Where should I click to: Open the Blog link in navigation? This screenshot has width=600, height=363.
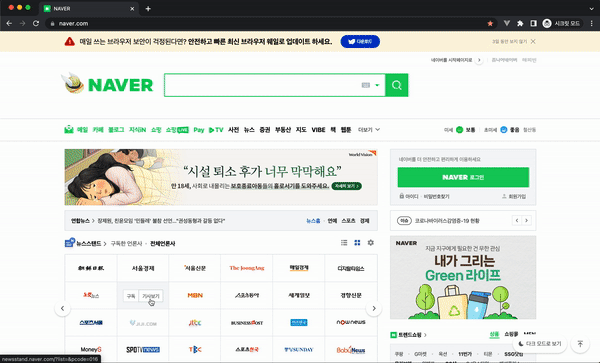tap(116, 130)
